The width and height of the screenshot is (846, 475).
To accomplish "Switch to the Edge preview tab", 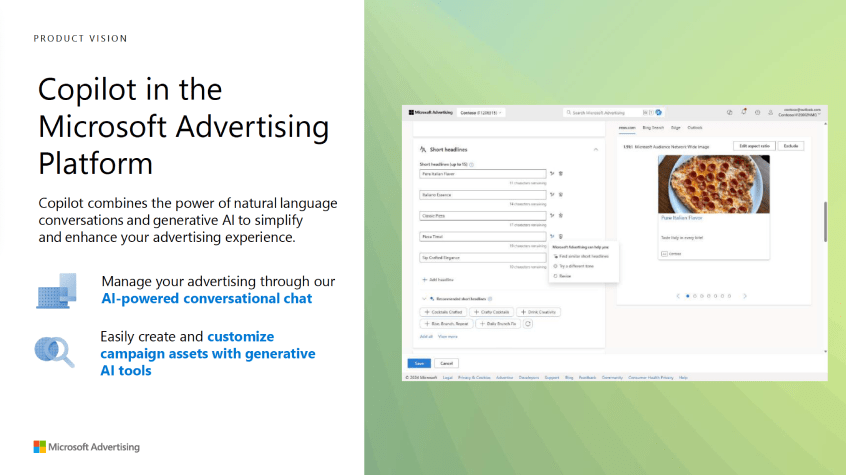I will [676, 128].
